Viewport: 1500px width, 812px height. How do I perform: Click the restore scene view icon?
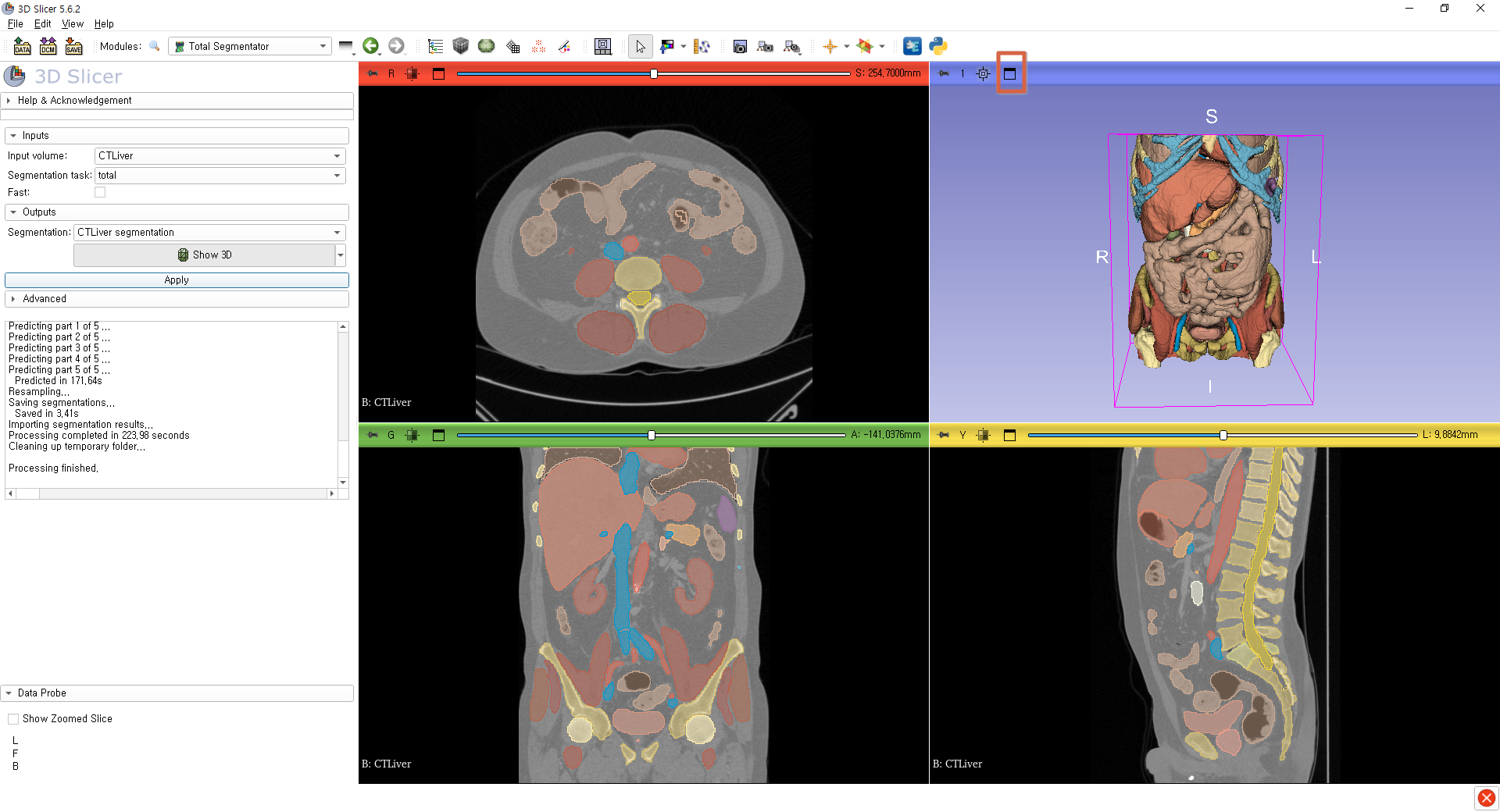791,47
